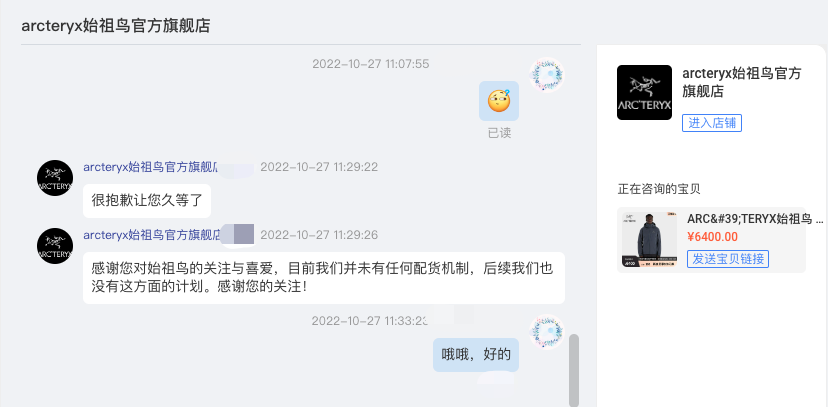Click the sweating emoji message
This screenshot has width=828, height=407.
[x=499, y=101]
